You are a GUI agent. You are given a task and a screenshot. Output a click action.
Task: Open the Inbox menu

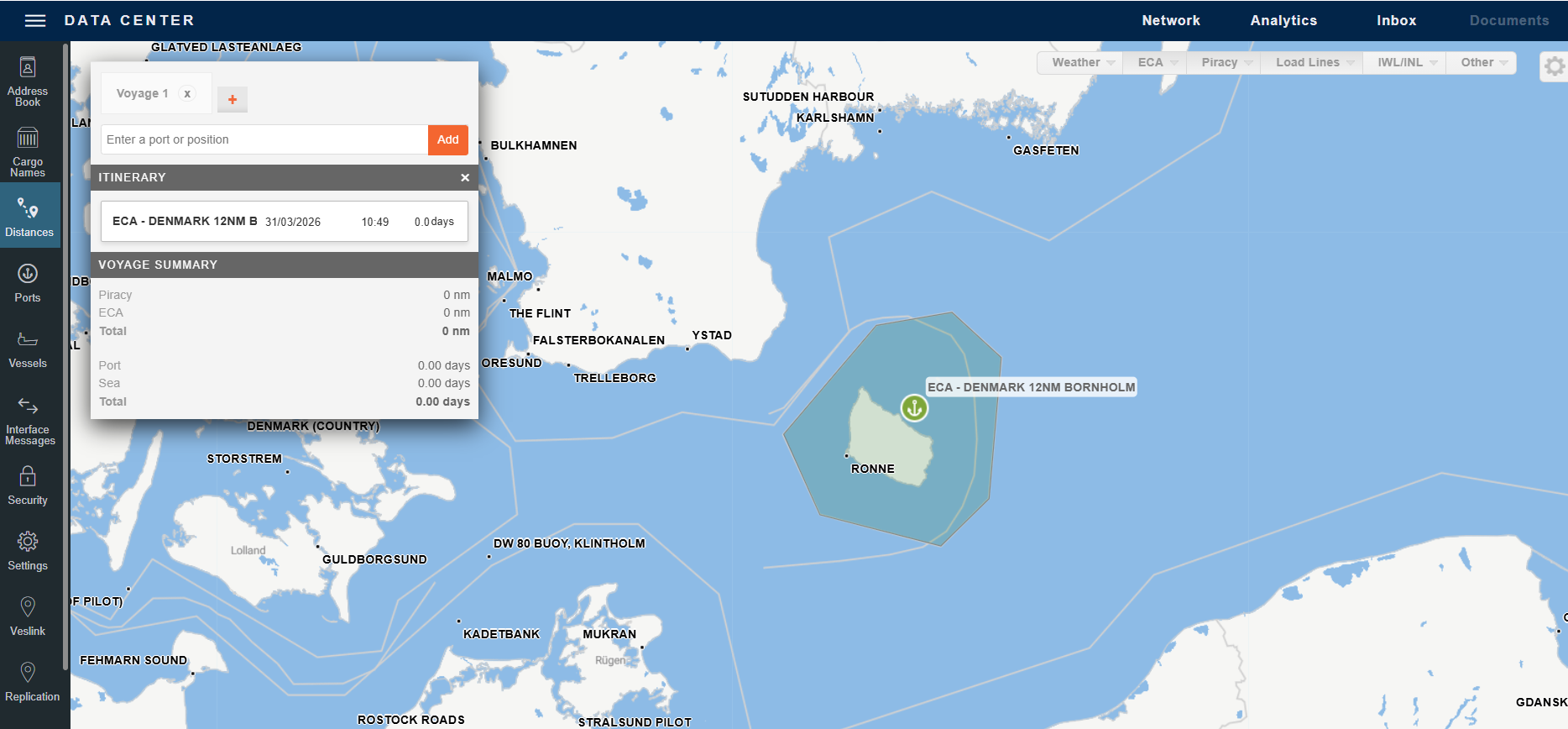[1396, 20]
